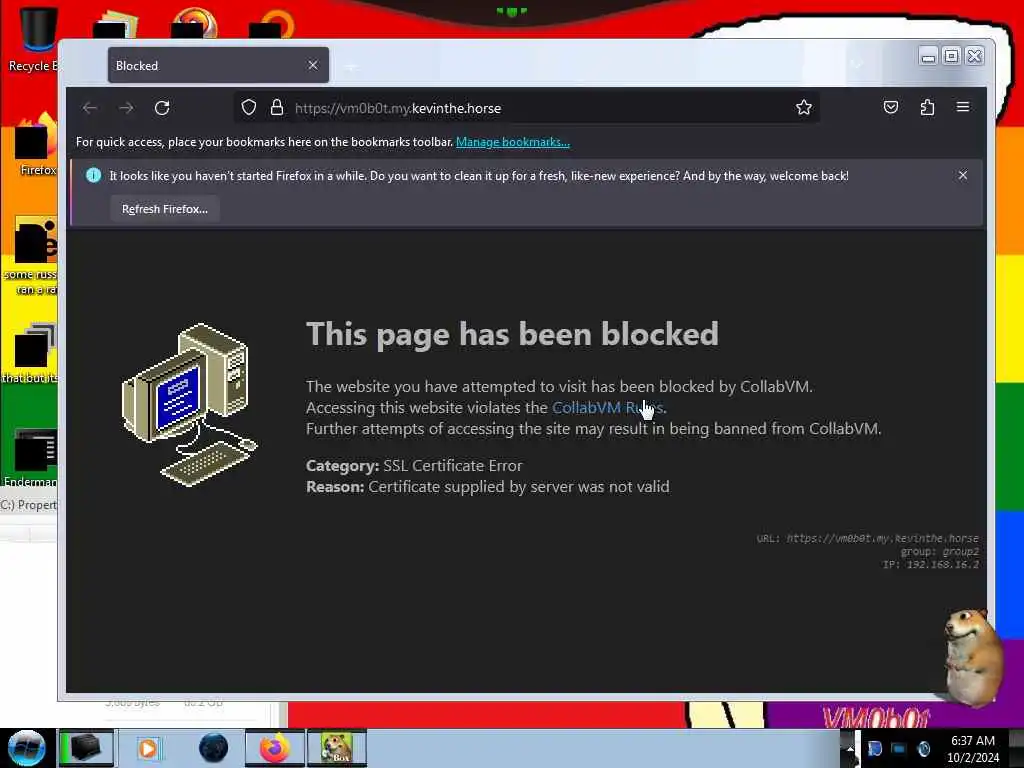Click the browser forward arrow button

pos(126,108)
